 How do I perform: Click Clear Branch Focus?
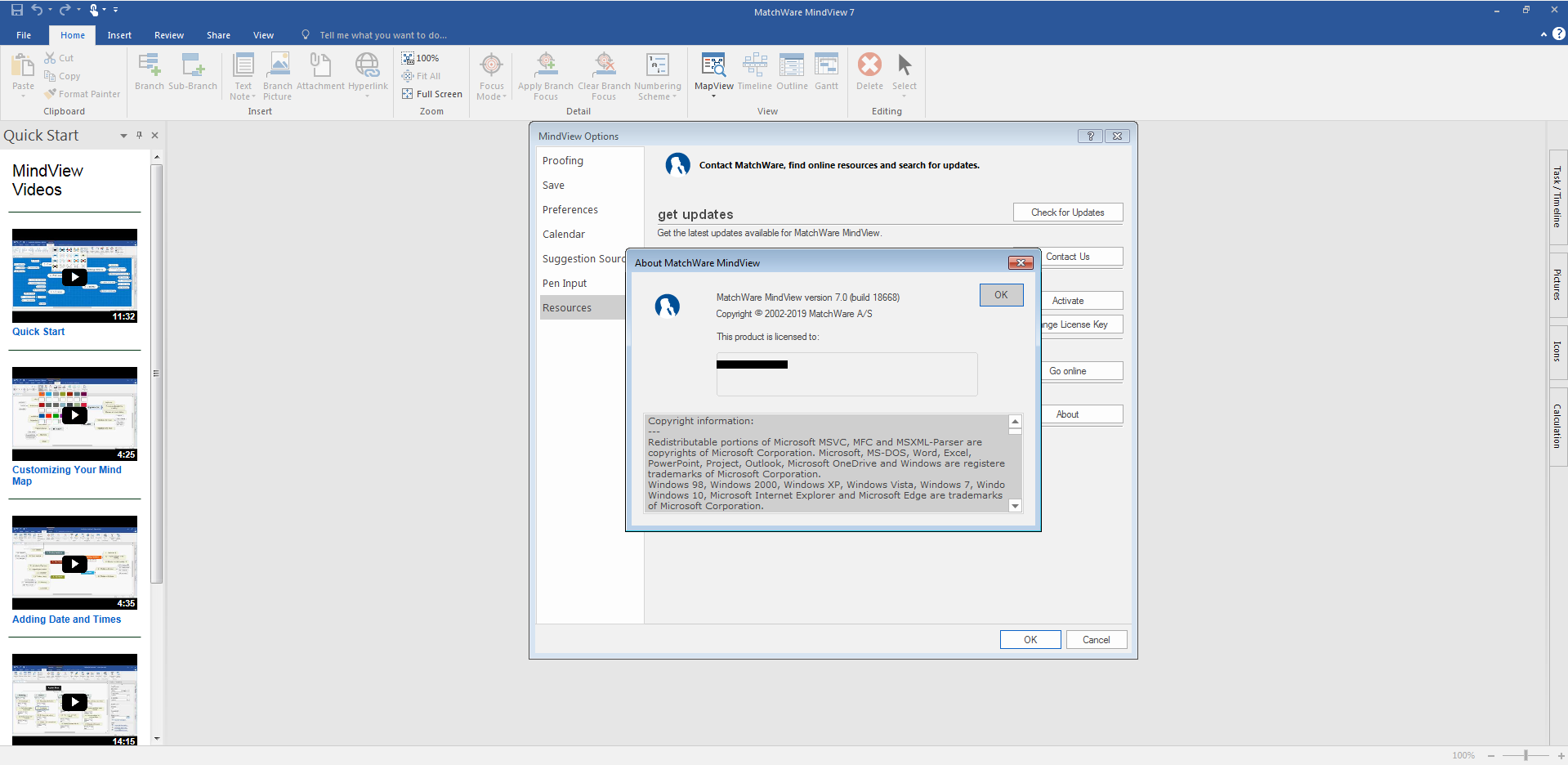pos(604,76)
